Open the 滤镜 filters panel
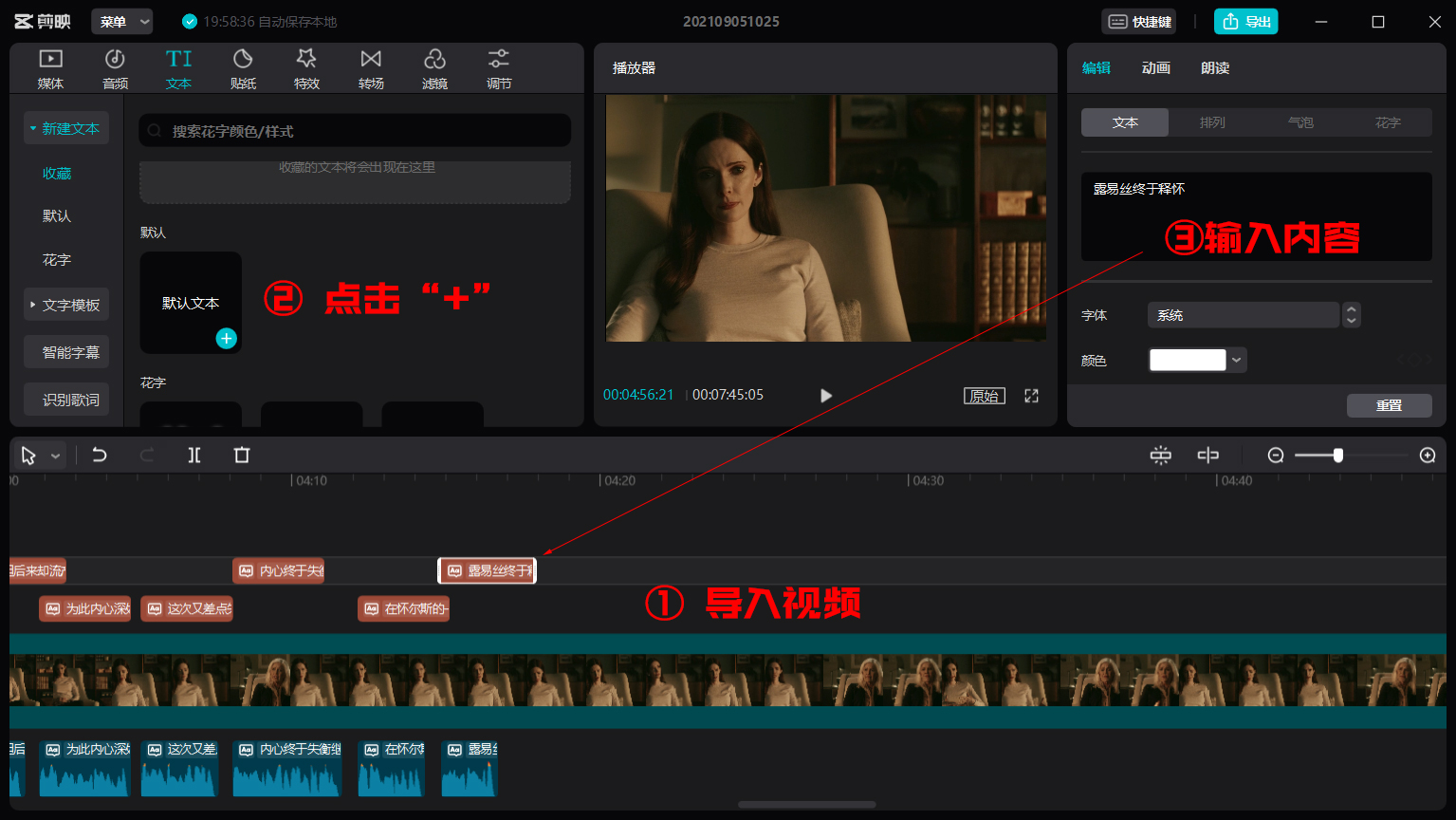1456x820 pixels. tap(434, 66)
